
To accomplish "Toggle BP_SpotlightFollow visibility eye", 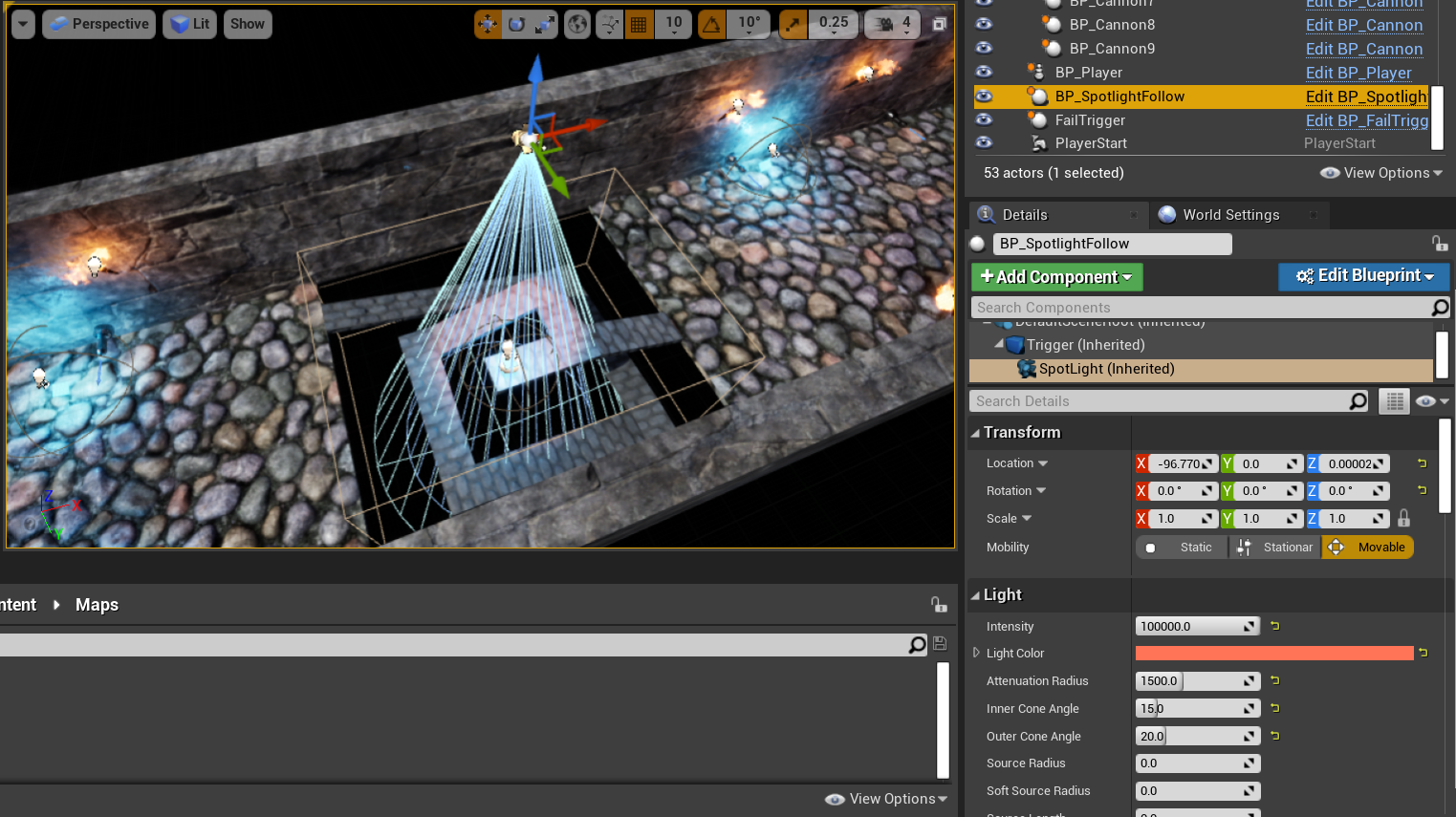I will point(984,97).
